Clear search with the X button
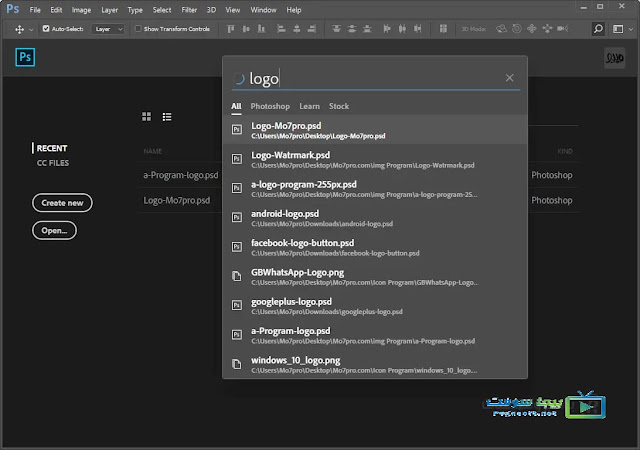 click(509, 78)
